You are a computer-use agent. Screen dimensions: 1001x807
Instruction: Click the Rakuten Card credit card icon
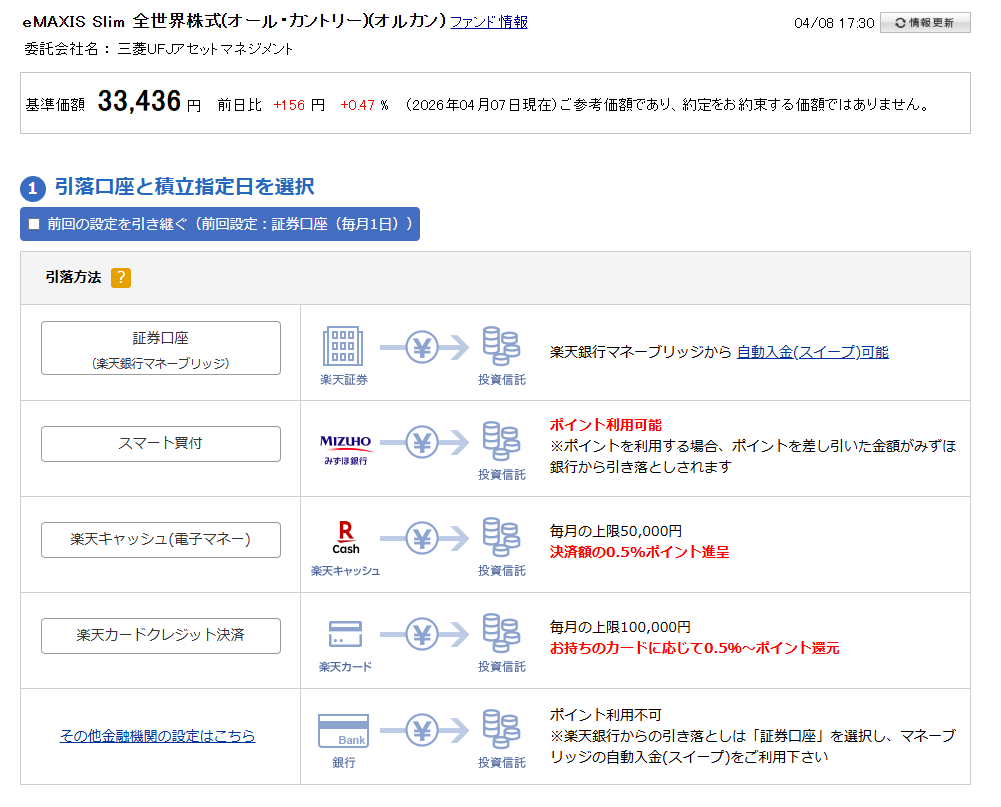tap(345, 634)
